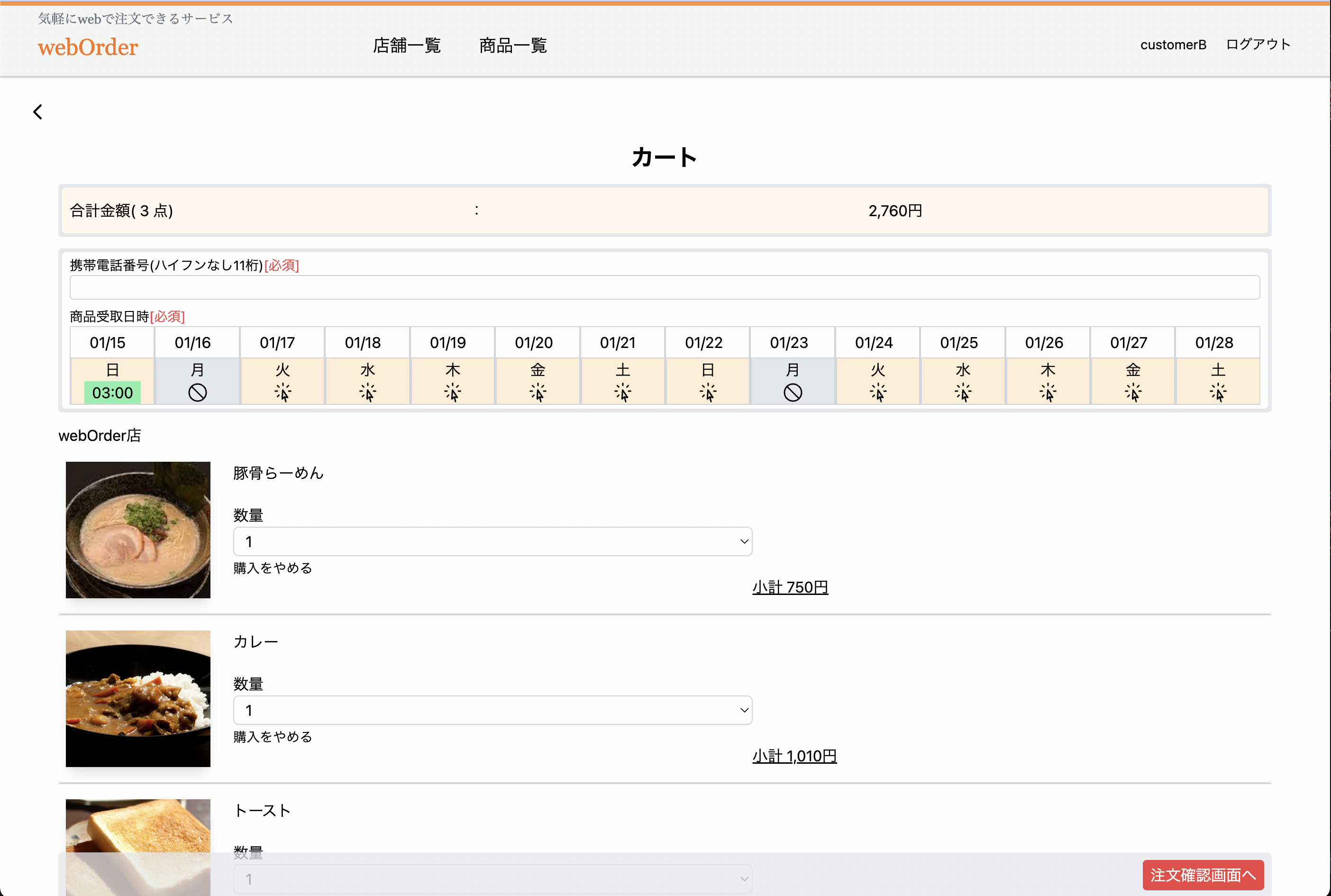
Task: Open the 豚骨らーめん quantity dropdown
Action: (492, 540)
